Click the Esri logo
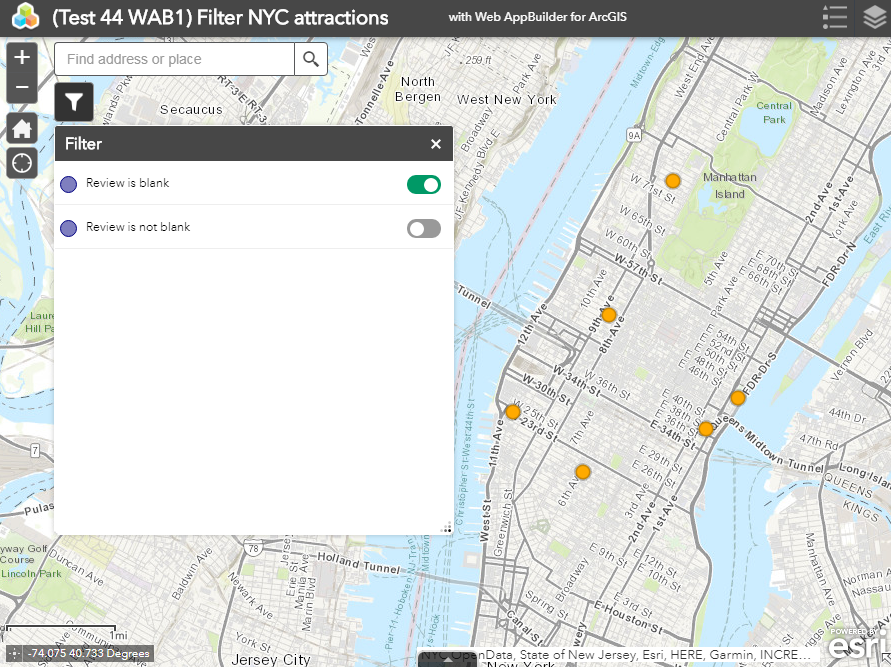 click(x=856, y=645)
